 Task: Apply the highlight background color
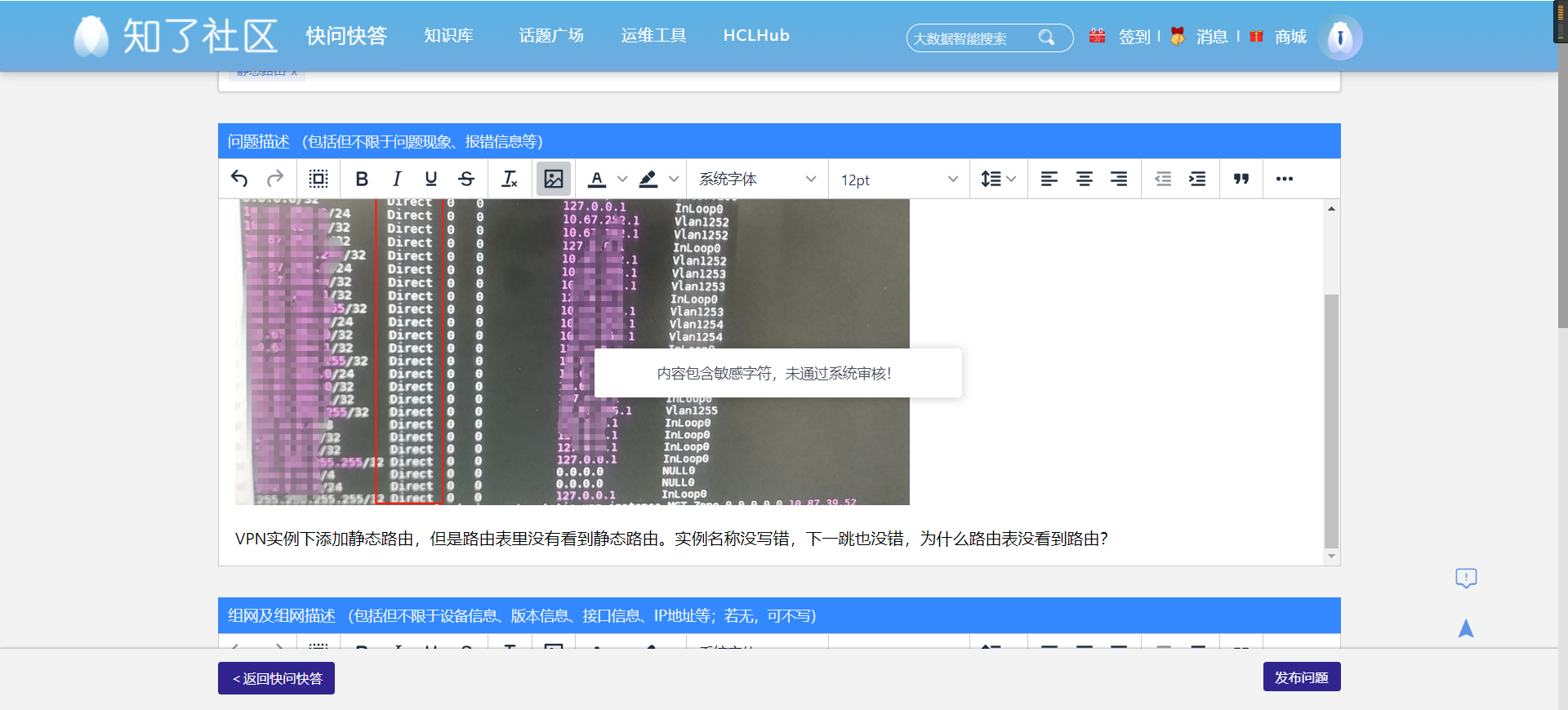click(648, 179)
